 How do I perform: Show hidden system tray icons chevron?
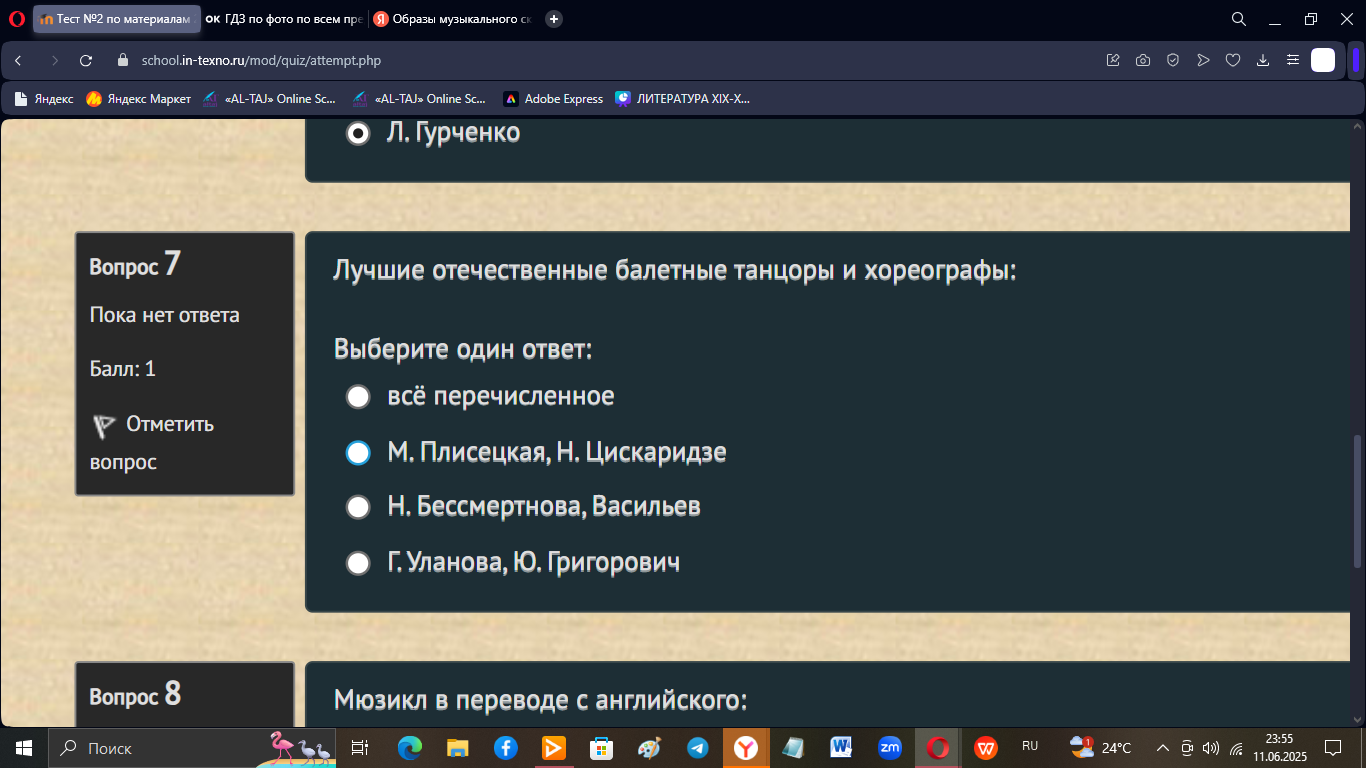pyautogui.click(x=1163, y=748)
